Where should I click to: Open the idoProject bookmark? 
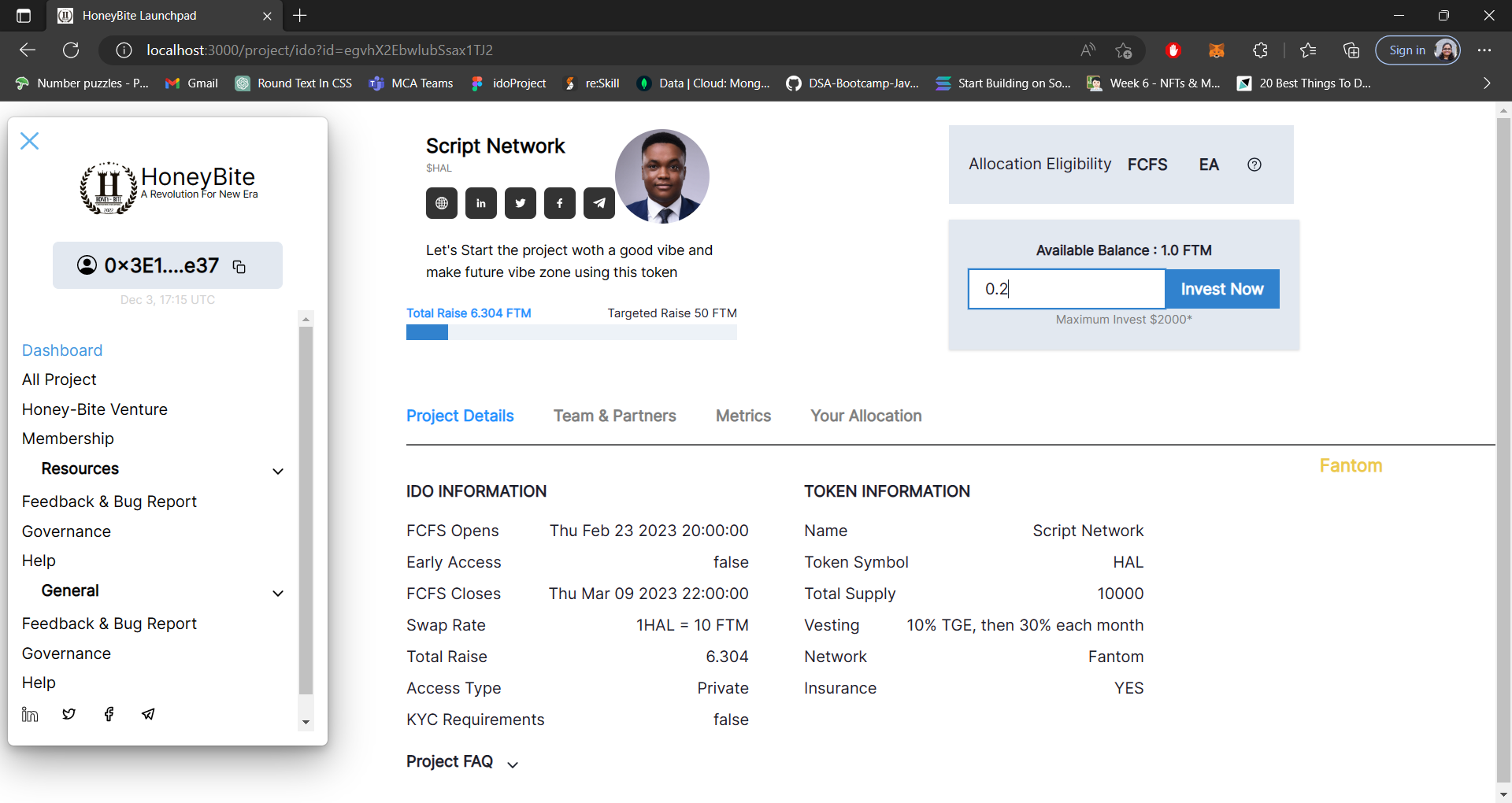tap(508, 83)
